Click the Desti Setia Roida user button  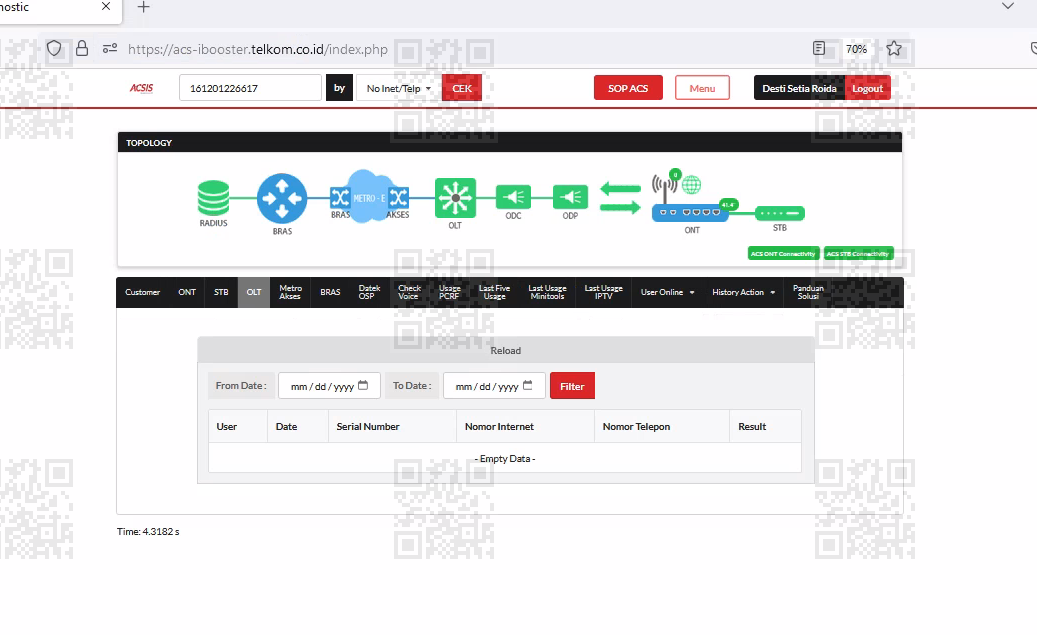pyautogui.click(x=799, y=88)
